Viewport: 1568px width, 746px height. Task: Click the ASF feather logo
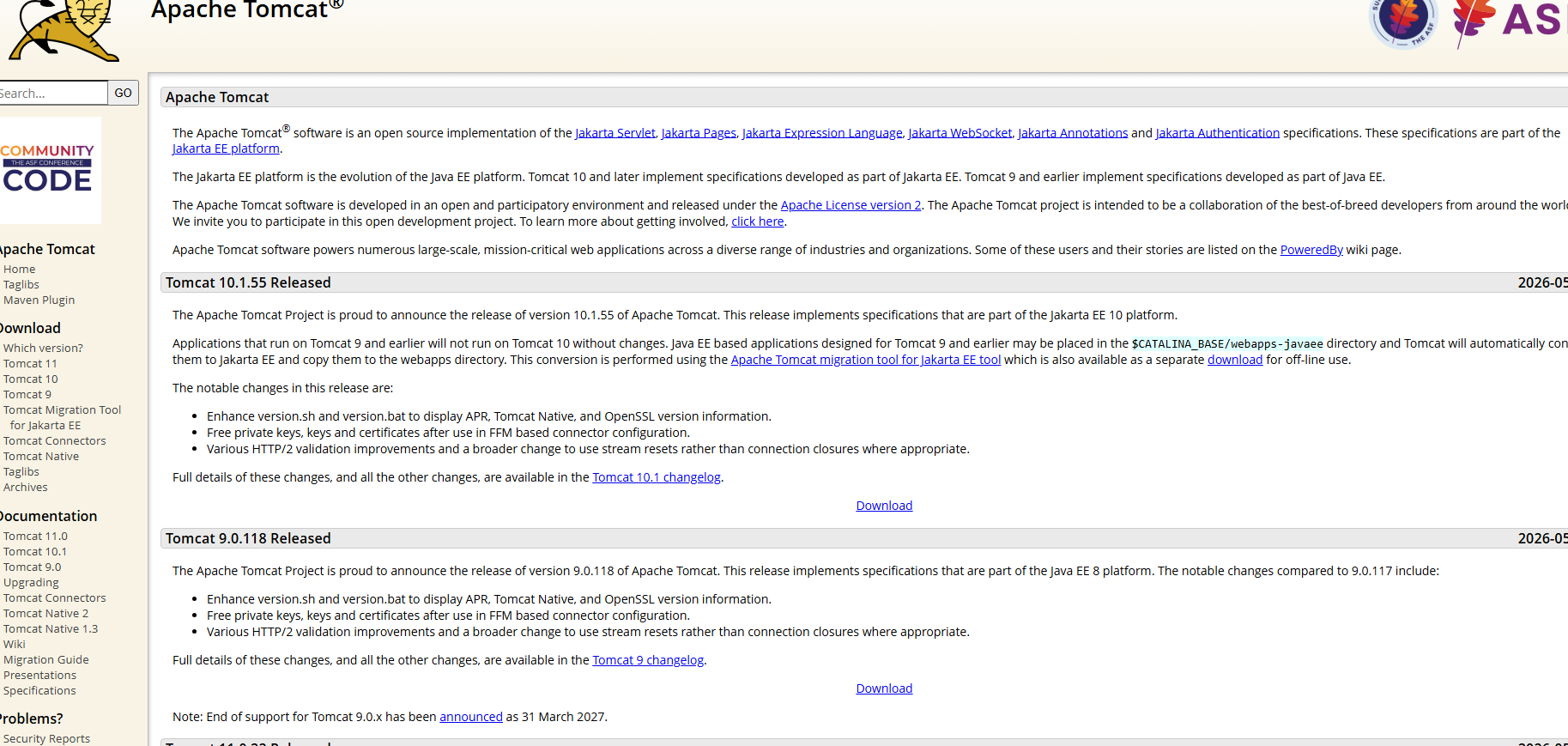(x=1510, y=23)
